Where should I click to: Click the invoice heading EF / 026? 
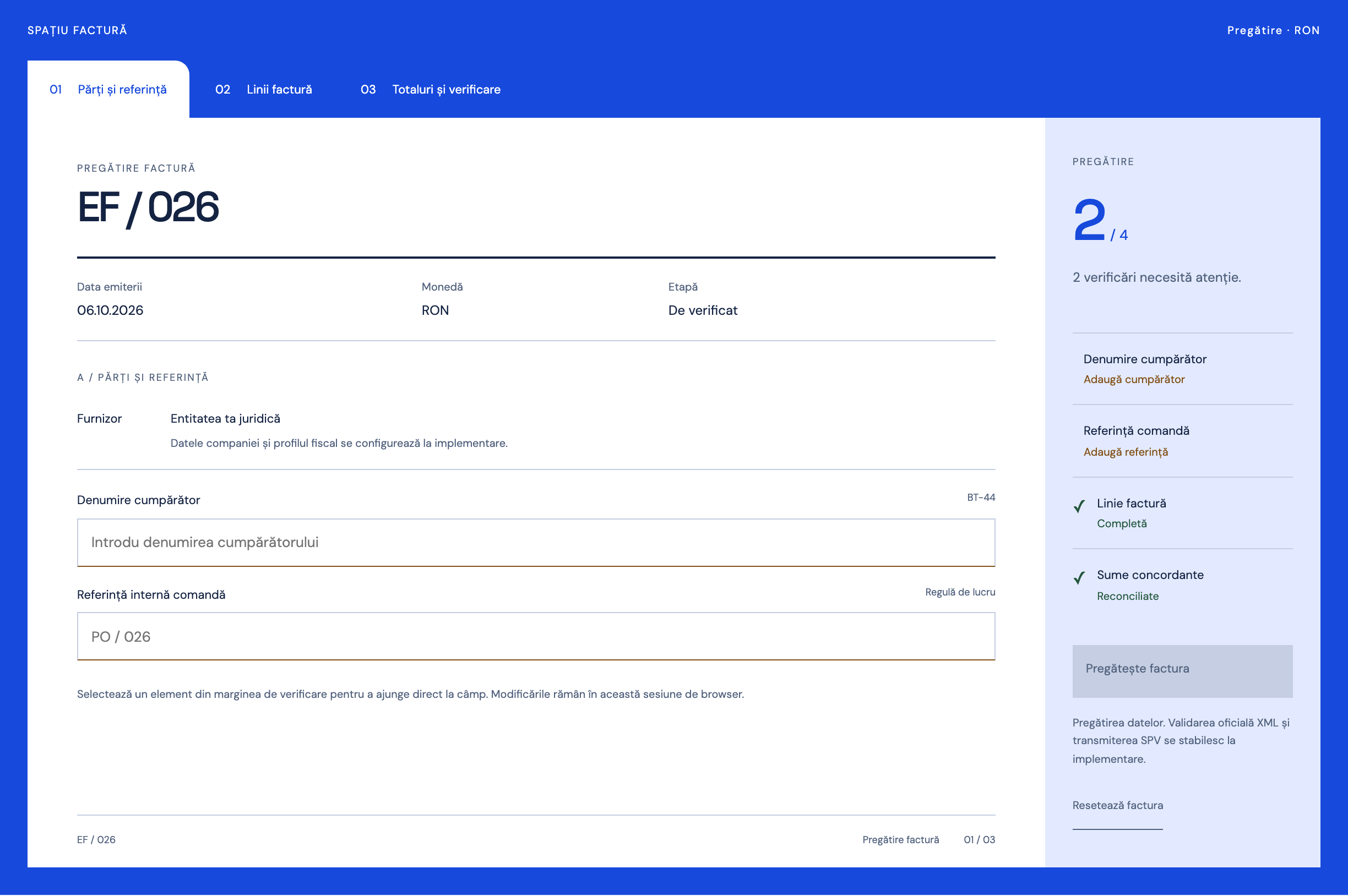tap(148, 207)
